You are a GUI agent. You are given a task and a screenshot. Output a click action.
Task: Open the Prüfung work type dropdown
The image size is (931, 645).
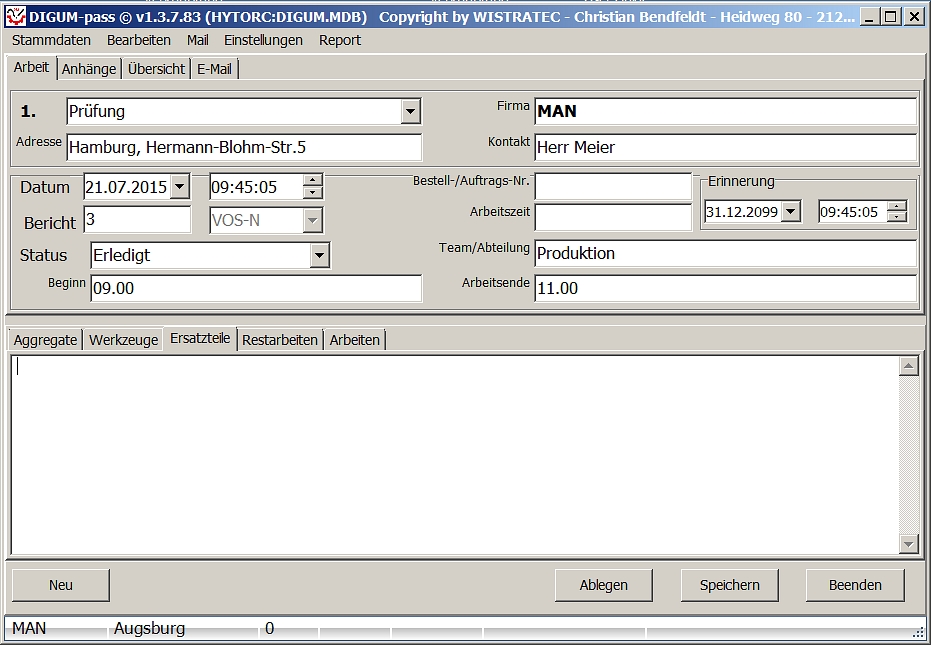point(410,111)
